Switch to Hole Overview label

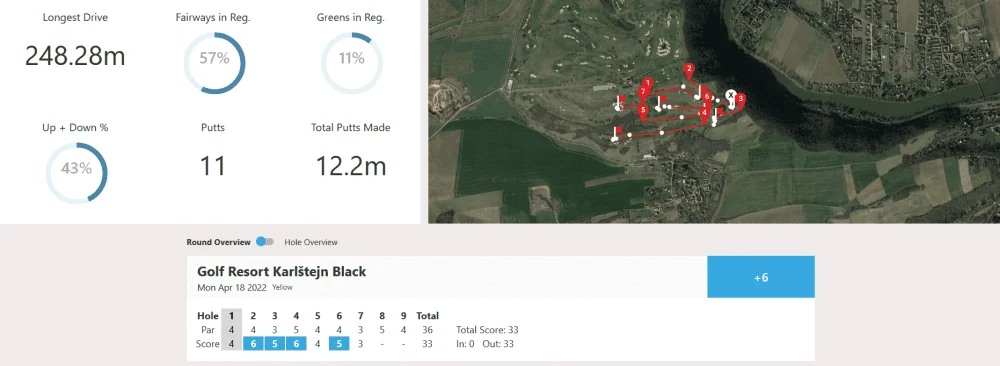tap(311, 242)
